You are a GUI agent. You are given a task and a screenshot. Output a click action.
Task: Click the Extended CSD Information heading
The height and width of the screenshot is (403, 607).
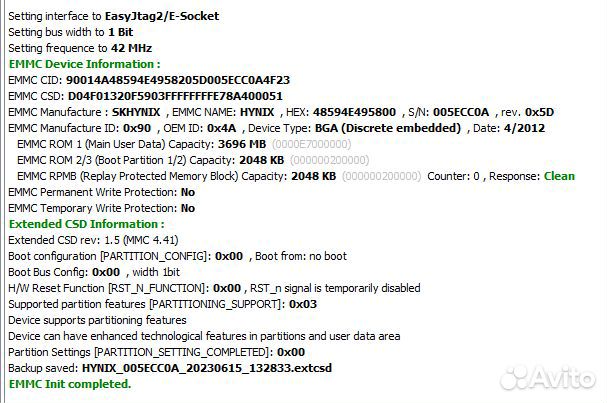point(86,224)
